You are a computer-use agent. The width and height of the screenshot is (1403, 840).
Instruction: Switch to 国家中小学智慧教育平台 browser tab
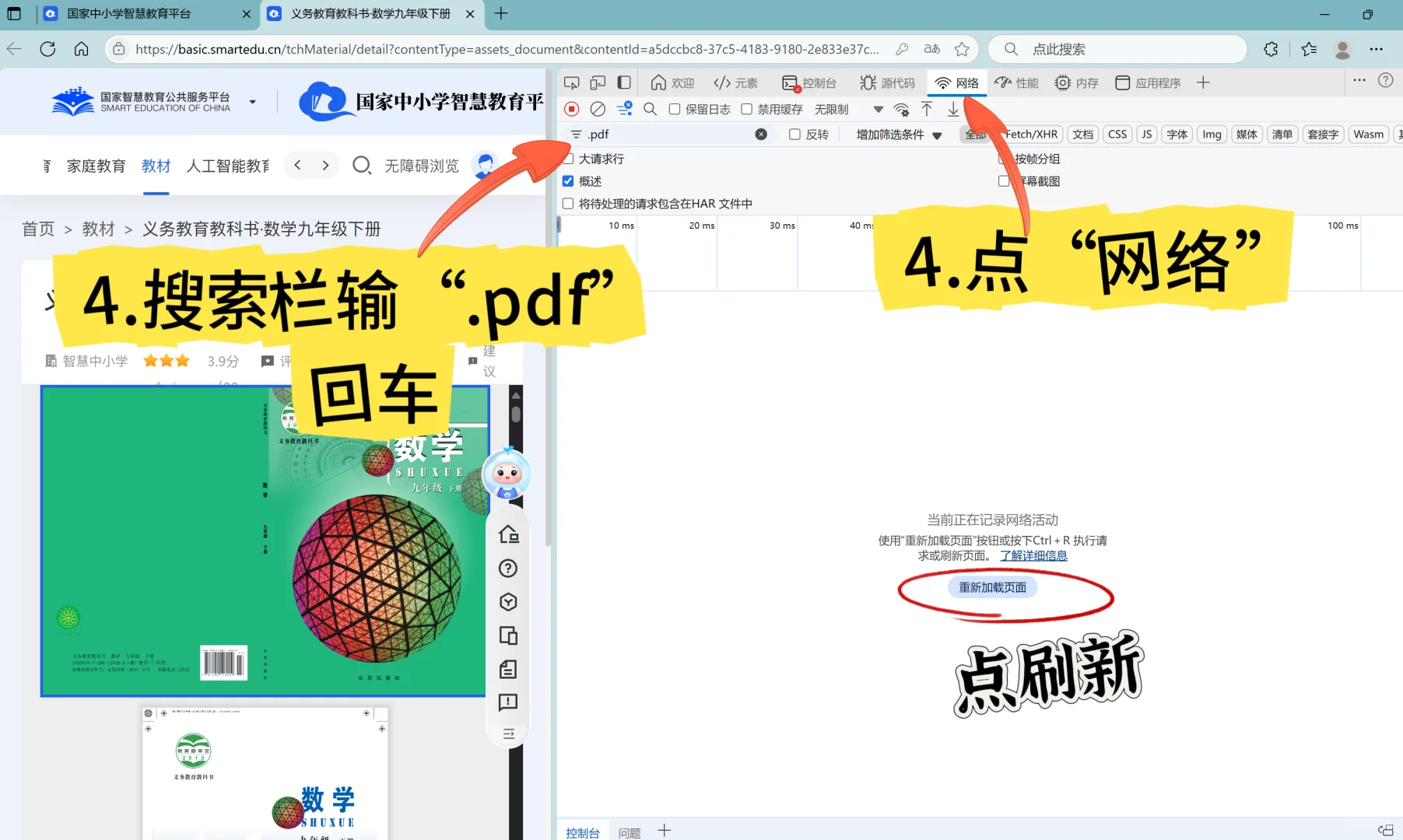pyautogui.click(x=146, y=14)
